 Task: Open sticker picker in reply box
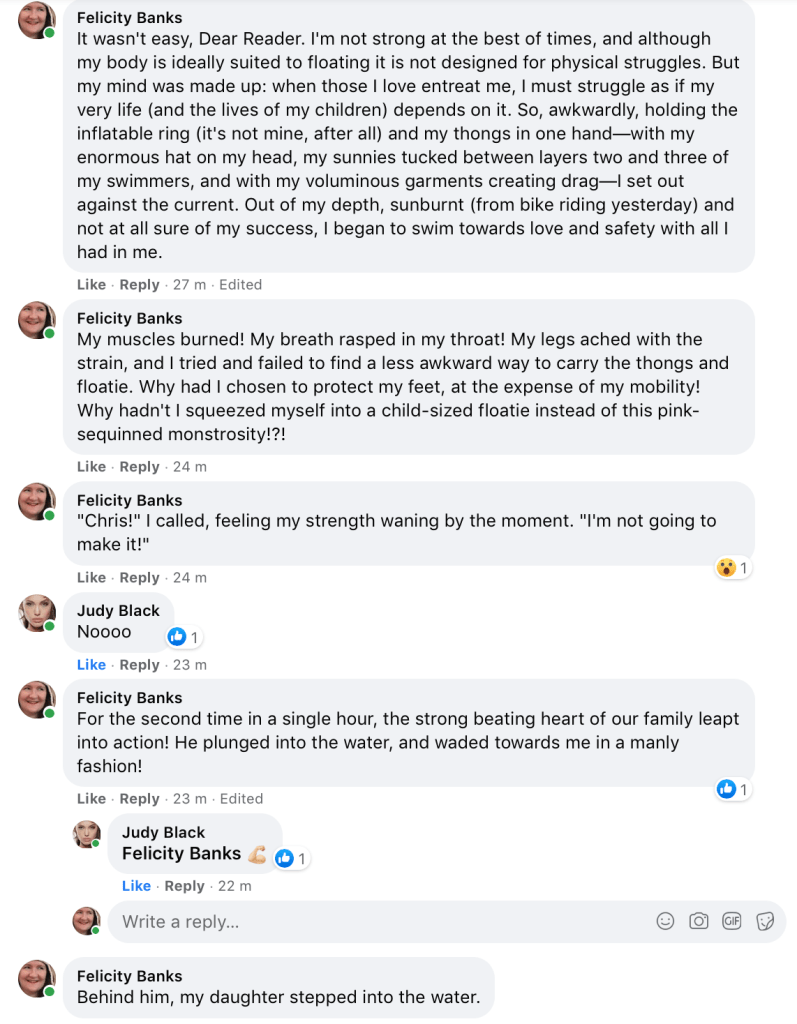point(765,921)
